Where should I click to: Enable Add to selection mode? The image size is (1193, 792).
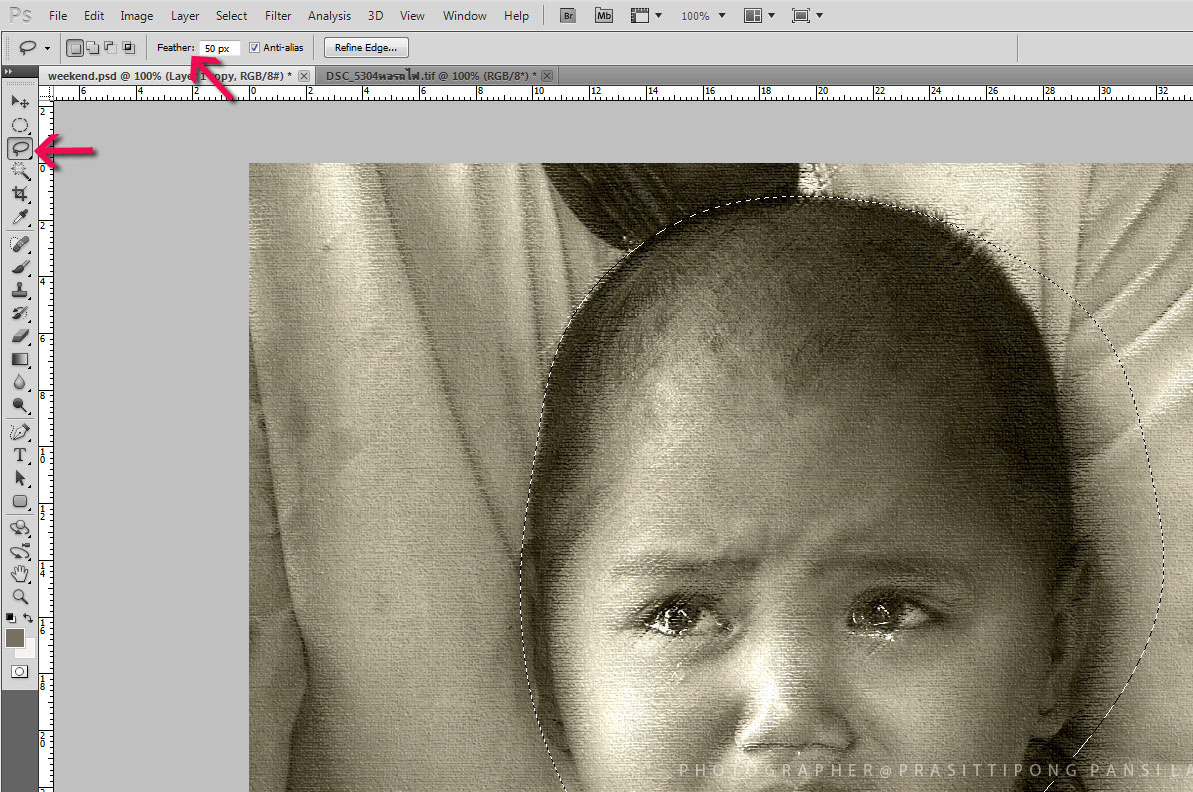point(93,48)
